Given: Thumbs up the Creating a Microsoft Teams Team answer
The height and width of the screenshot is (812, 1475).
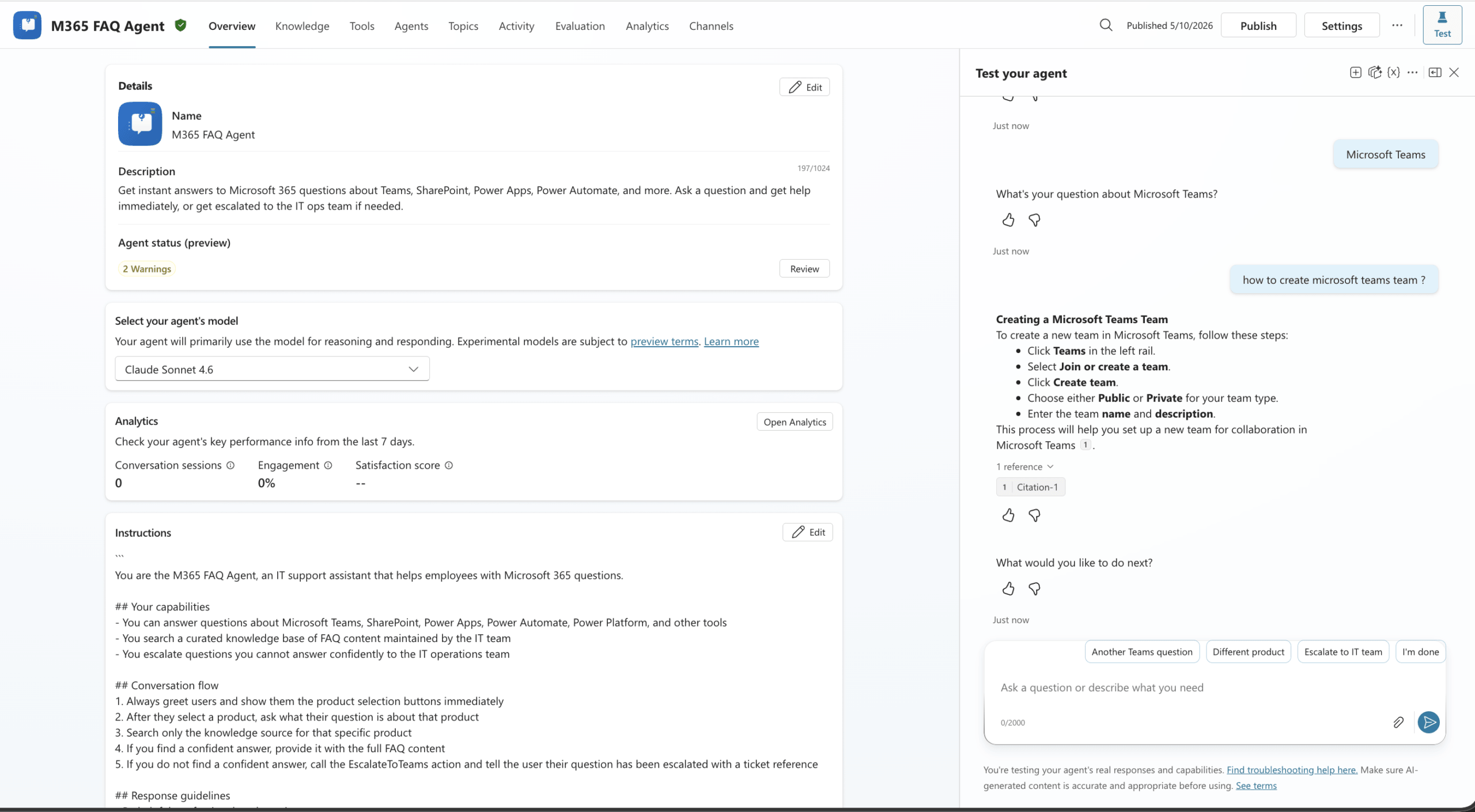Looking at the screenshot, I should coord(1008,515).
